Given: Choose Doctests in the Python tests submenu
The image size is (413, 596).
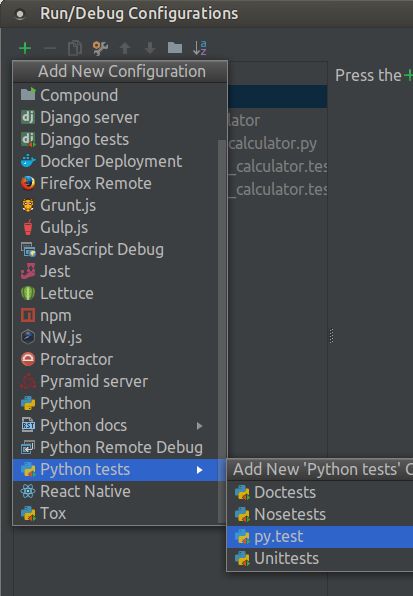Looking at the screenshot, I should pyautogui.click(x=320, y=492).
